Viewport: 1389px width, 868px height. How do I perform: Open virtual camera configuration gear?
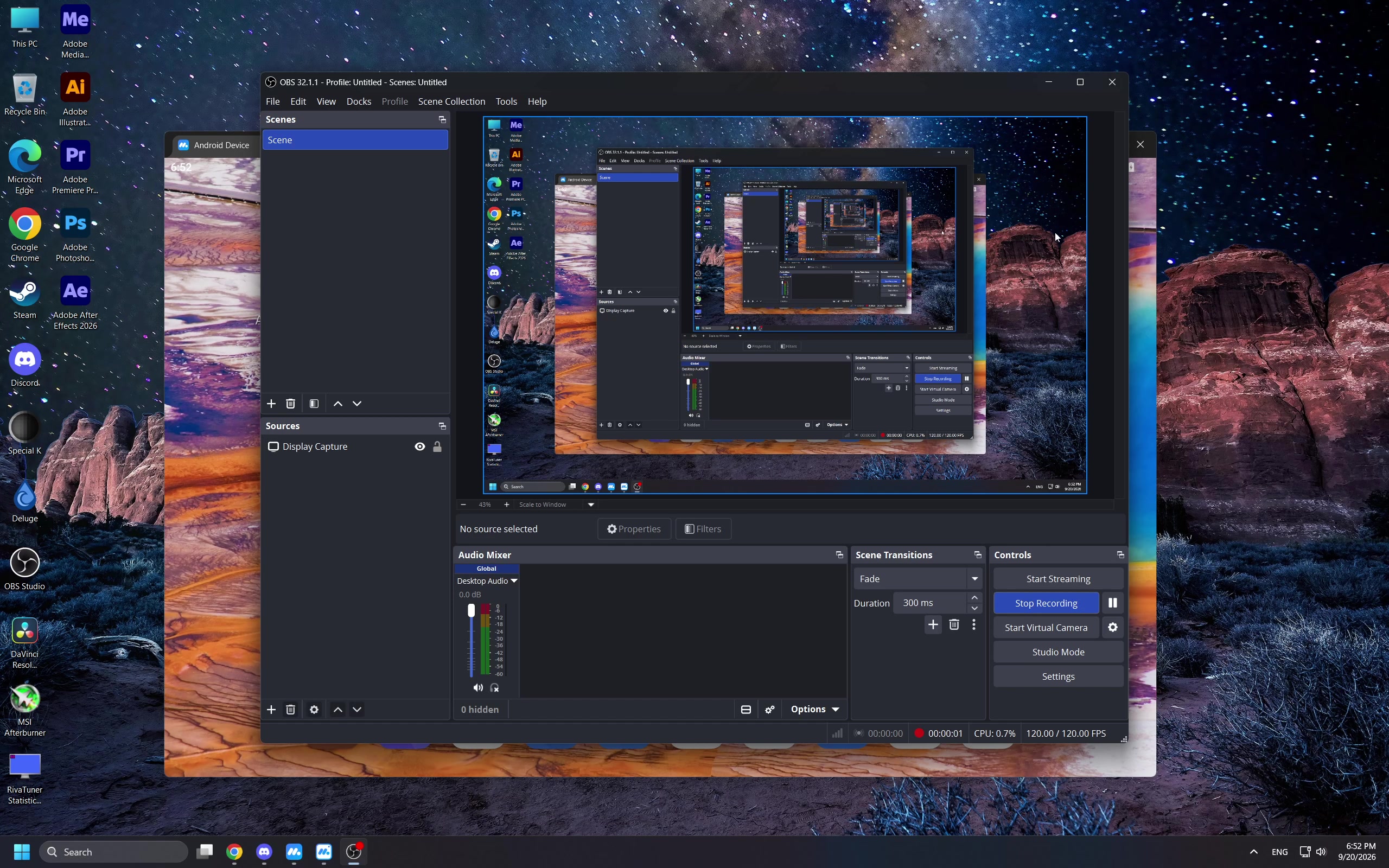tap(1112, 628)
